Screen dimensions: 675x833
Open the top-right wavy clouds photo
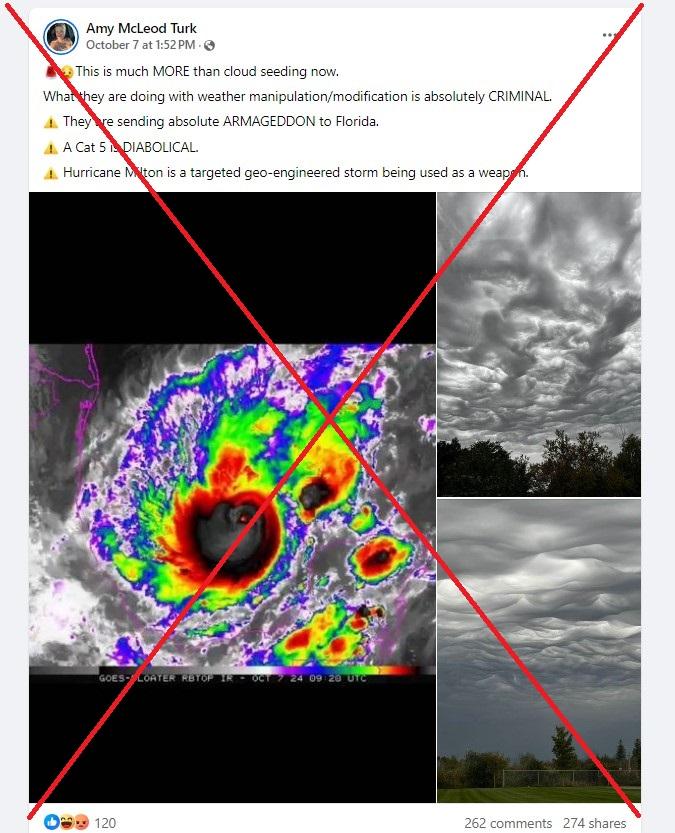tap(539, 344)
